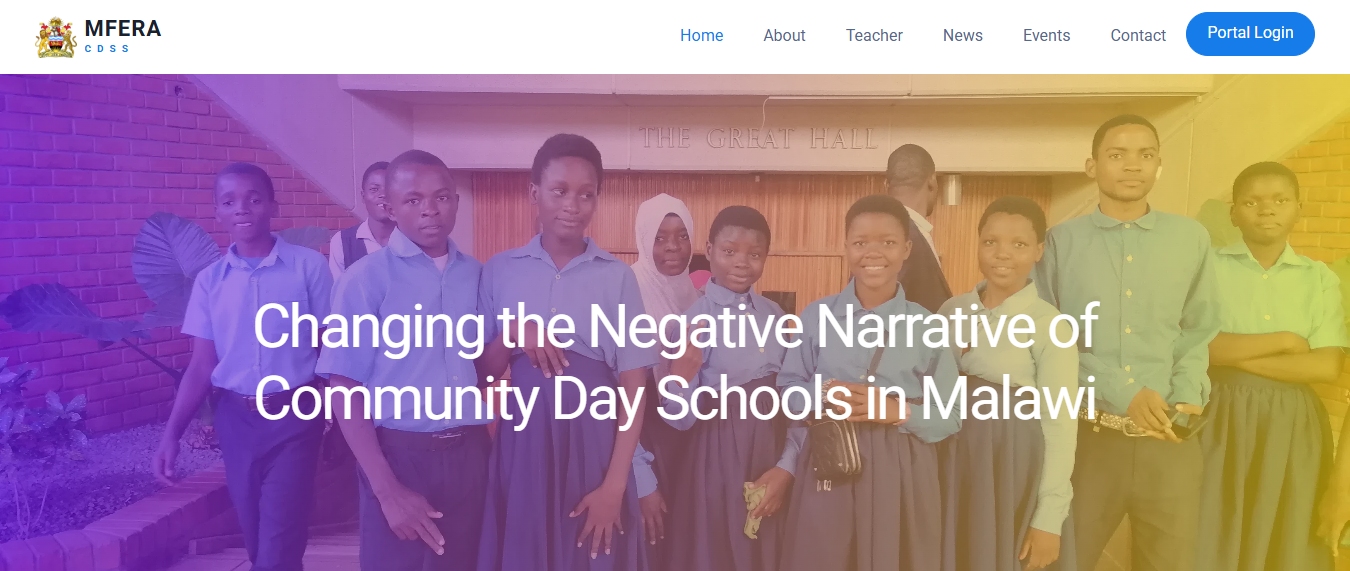This screenshot has height=571, width=1350.
Task: Click the Malawi coat of arms logo
Action: click(x=56, y=37)
